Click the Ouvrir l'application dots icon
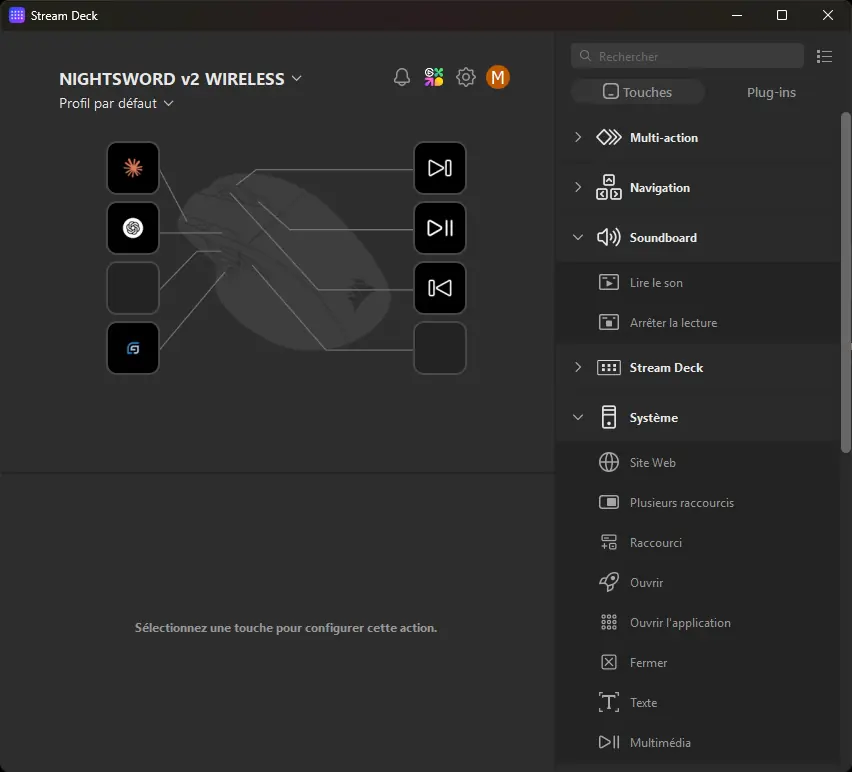Screen dimensions: 852x772 pos(609,622)
